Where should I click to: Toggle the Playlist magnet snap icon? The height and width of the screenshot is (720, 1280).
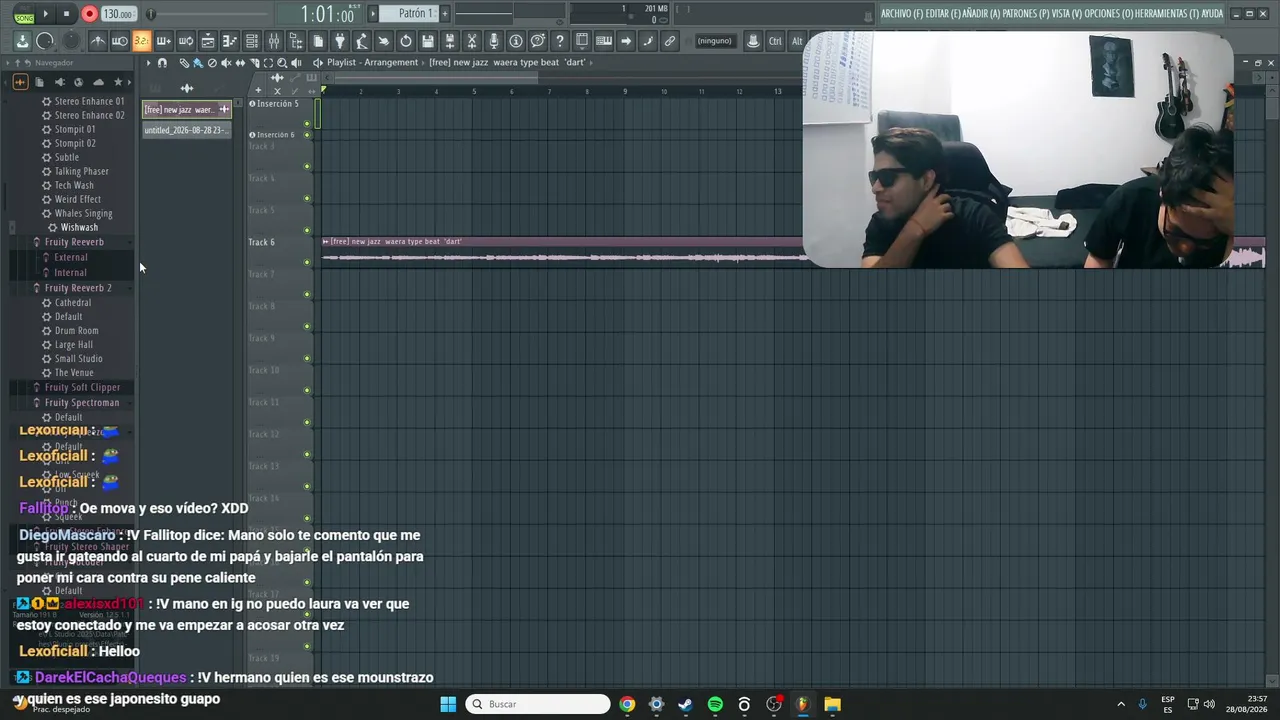pyautogui.click(x=162, y=63)
